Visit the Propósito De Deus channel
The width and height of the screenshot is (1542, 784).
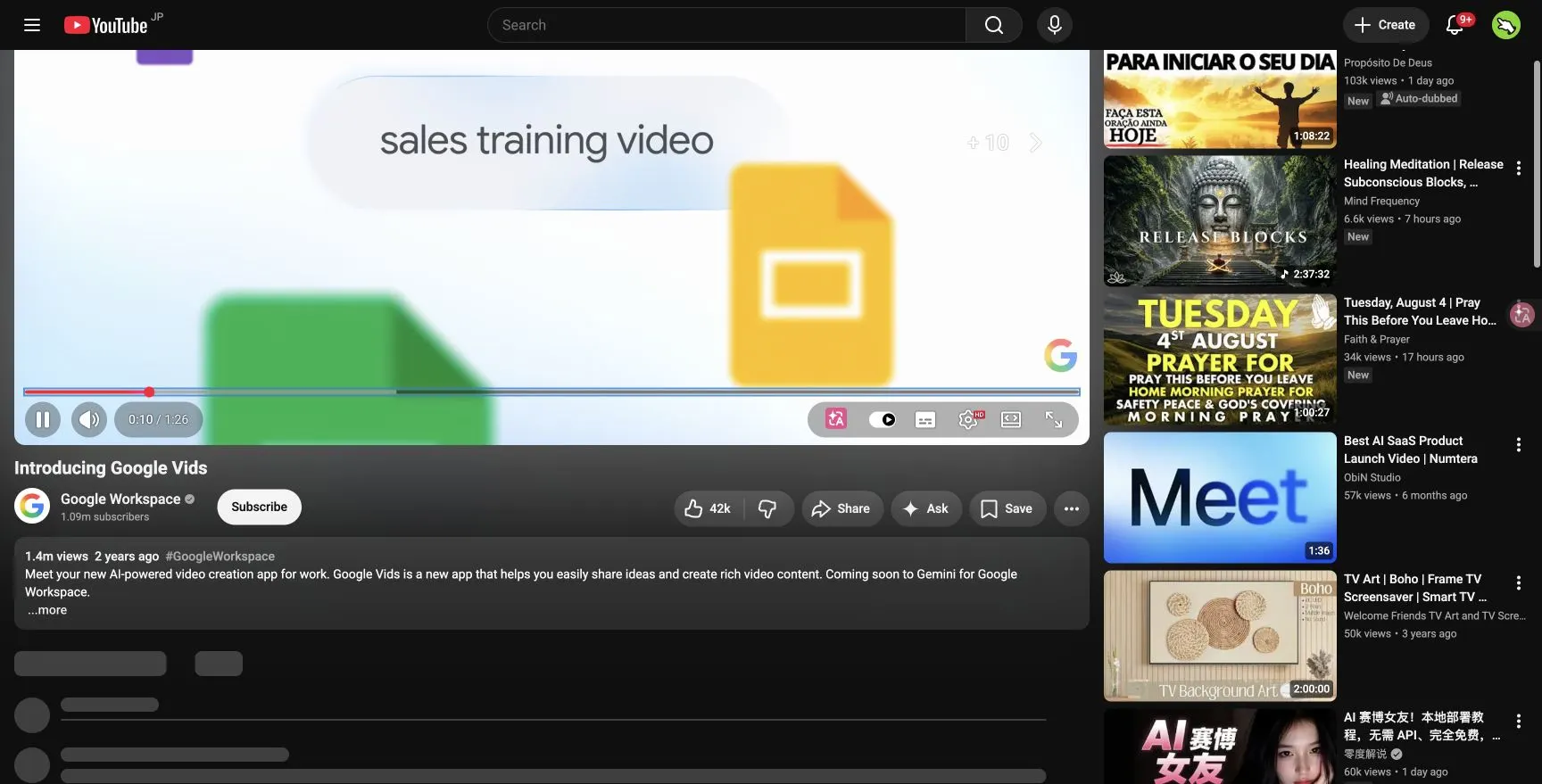1388,63
